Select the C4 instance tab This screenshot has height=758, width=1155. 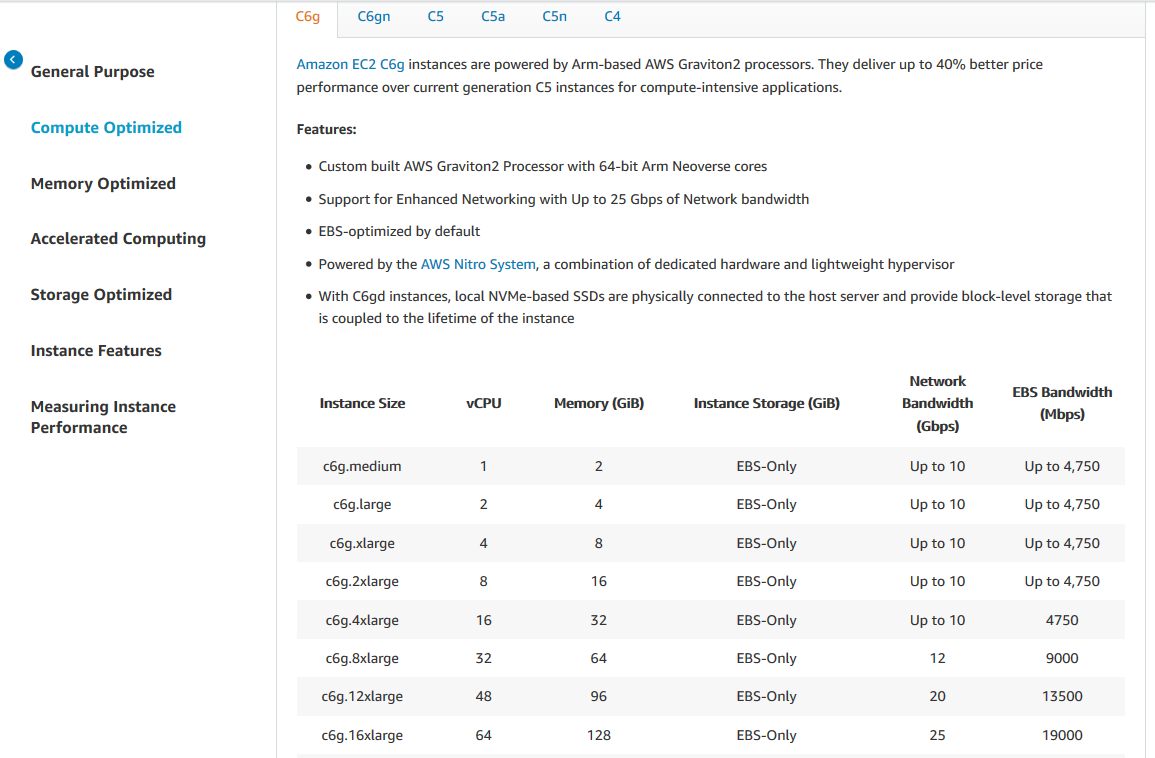coord(613,17)
